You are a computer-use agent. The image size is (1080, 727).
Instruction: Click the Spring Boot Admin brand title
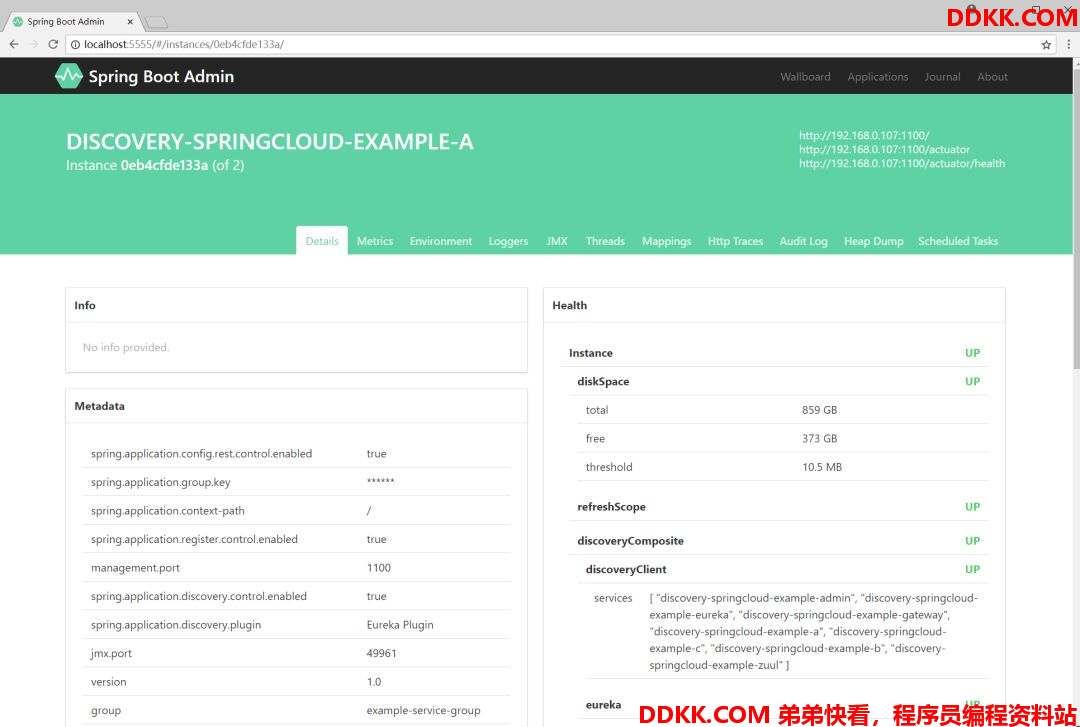161,76
